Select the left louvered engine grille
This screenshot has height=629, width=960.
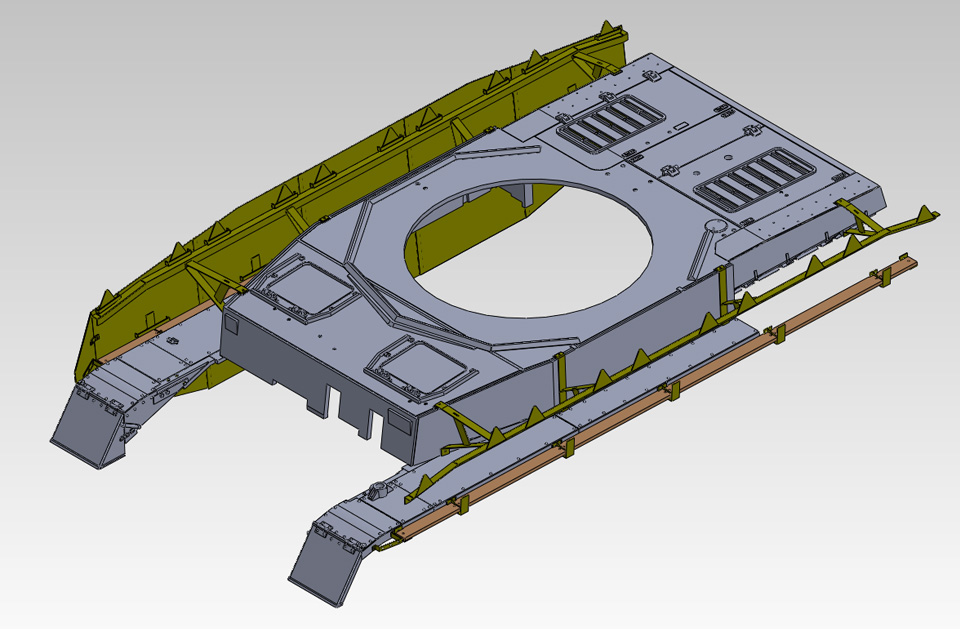(612, 124)
